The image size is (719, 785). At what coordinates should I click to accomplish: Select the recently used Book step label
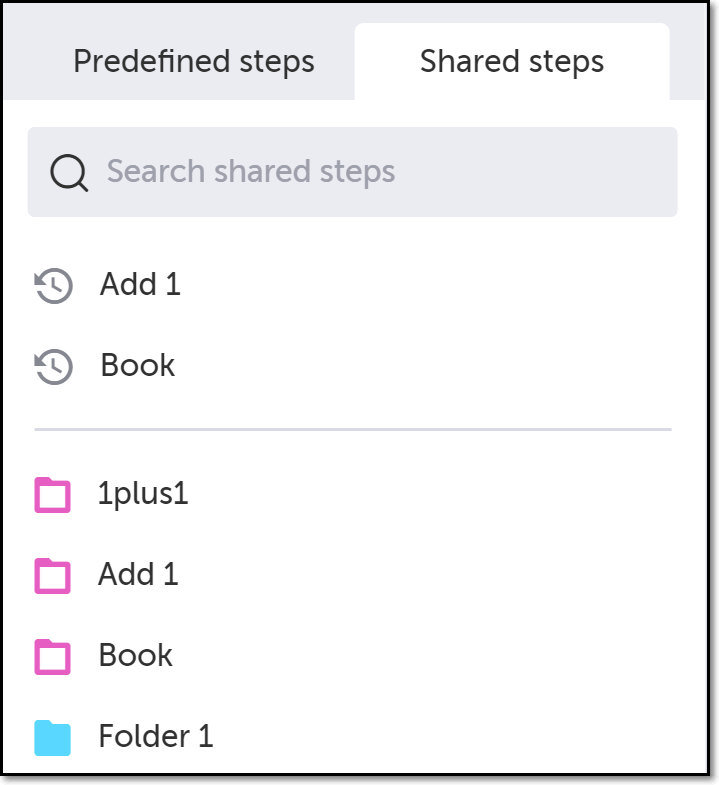pos(137,366)
